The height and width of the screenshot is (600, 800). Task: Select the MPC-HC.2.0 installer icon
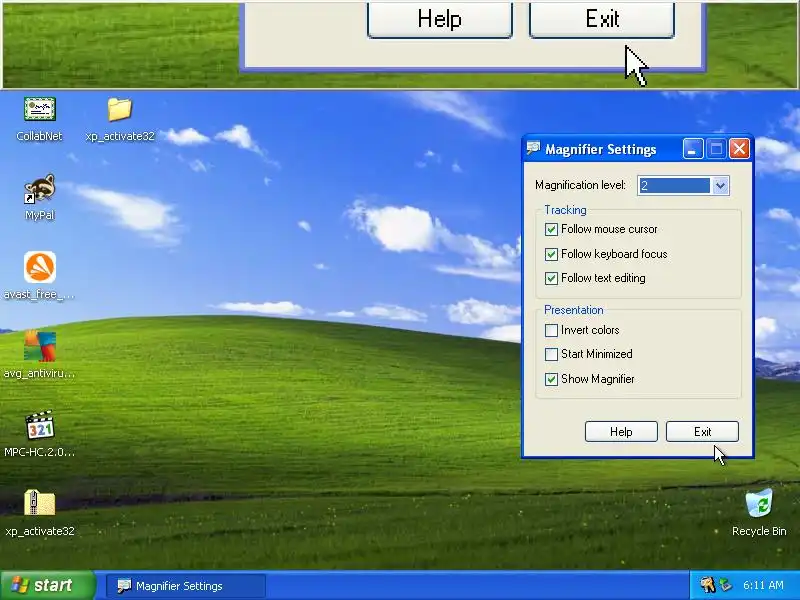coord(40,425)
